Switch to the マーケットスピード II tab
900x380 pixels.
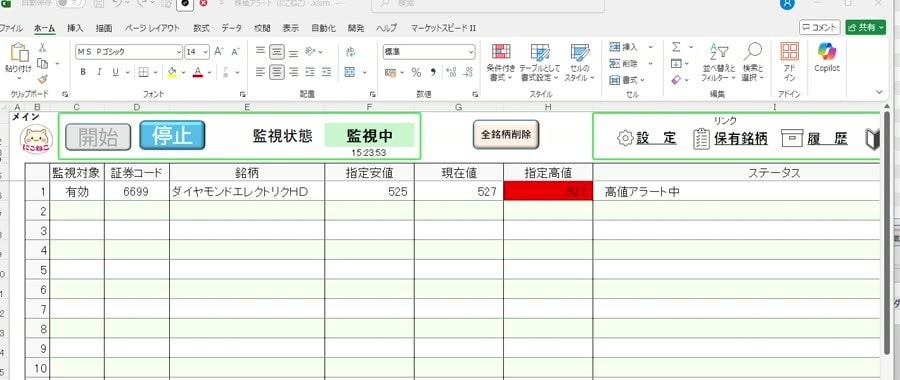click(443, 28)
